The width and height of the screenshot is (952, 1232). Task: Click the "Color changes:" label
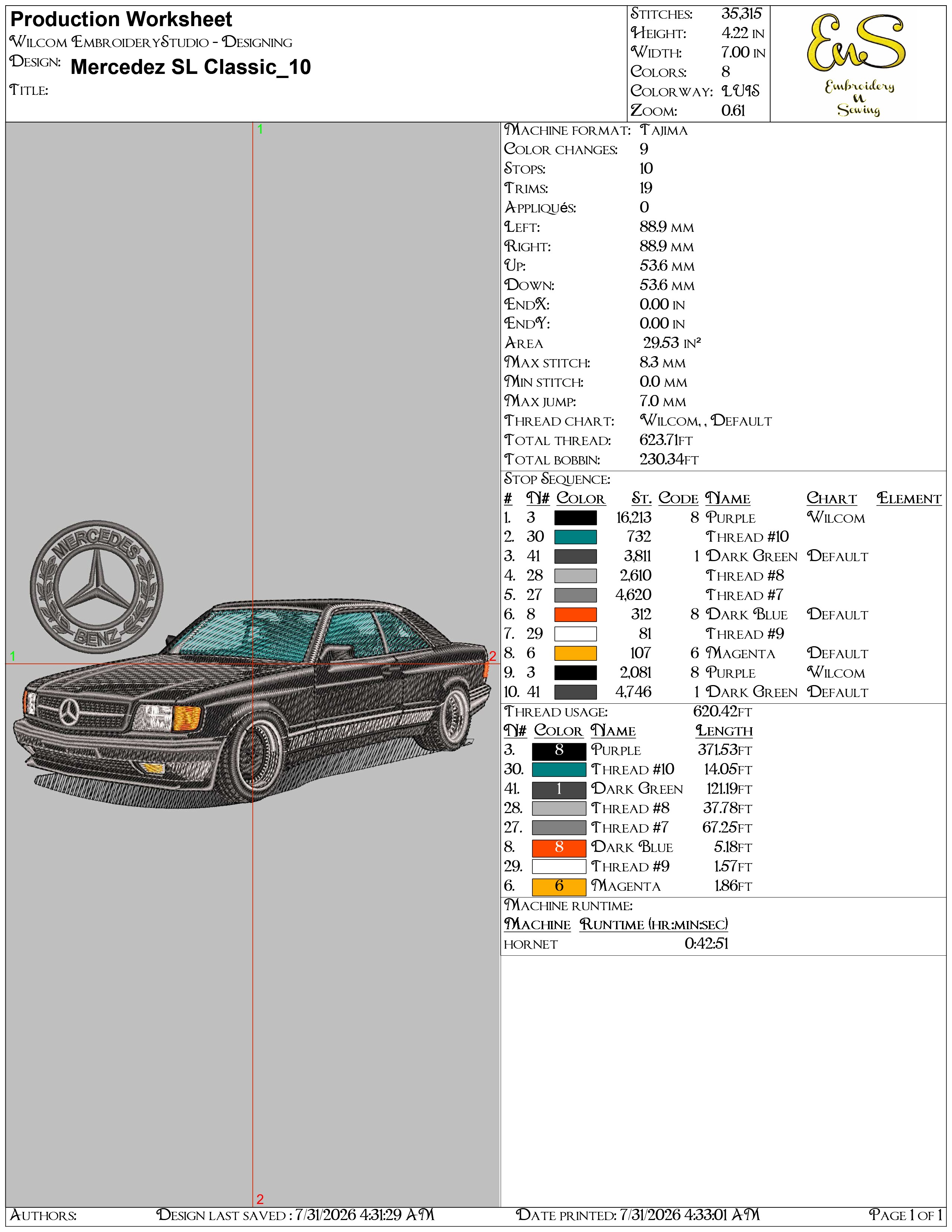[x=561, y=149]
